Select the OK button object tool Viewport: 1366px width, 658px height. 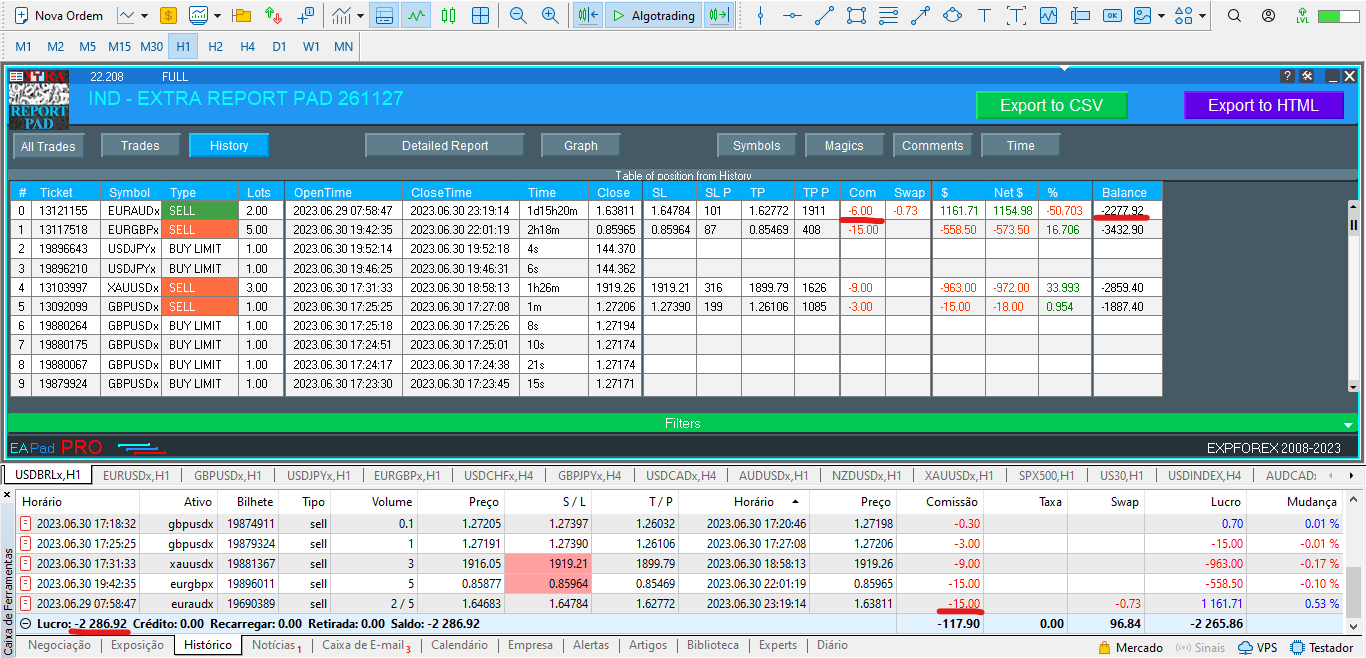point(1112,16)
